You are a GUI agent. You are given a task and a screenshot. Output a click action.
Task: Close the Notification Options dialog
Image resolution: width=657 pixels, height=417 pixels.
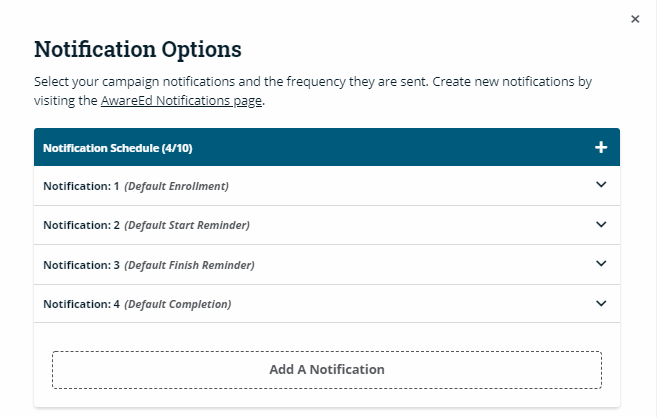(635, 19)
